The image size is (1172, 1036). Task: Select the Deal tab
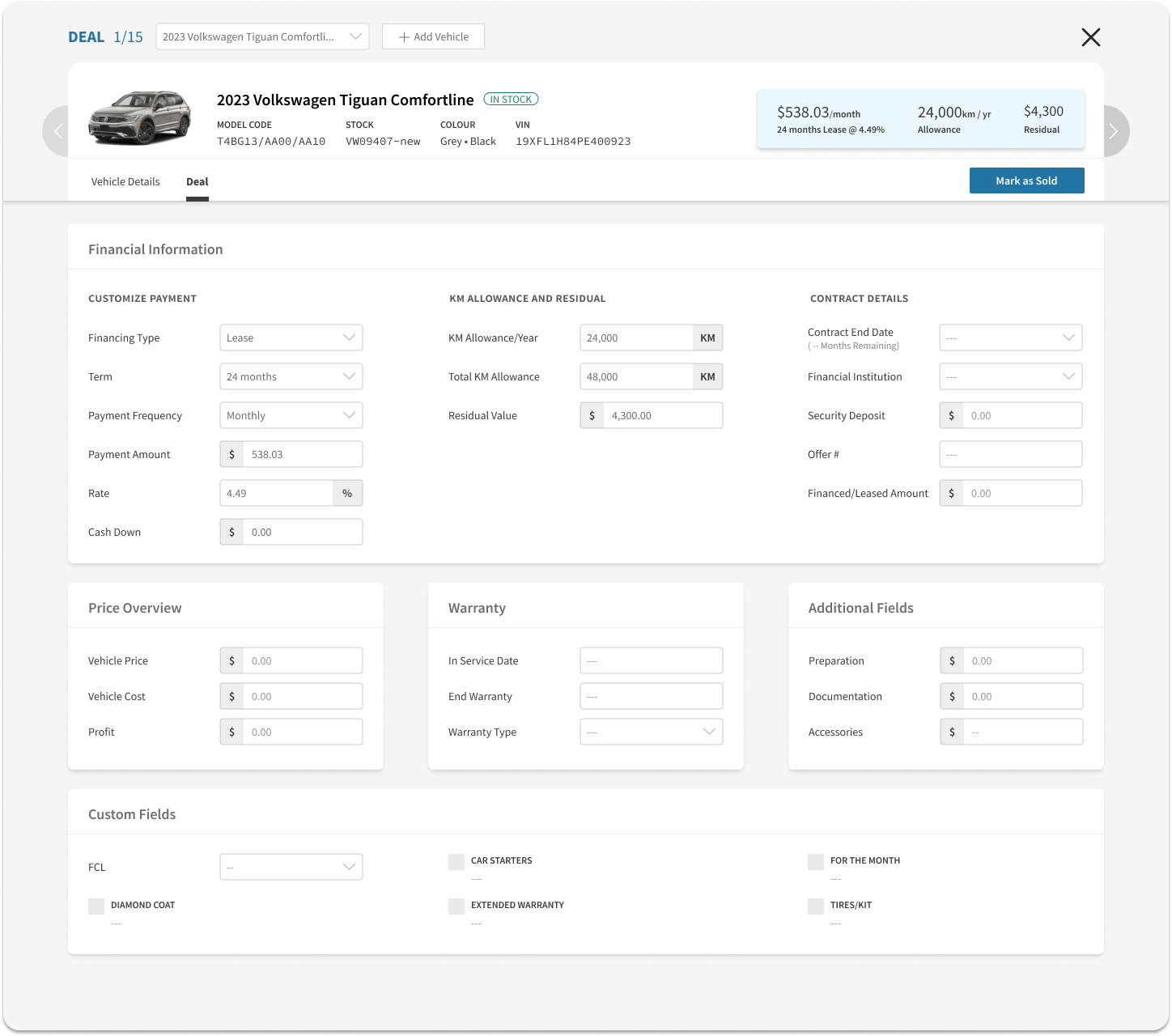point(197,182)
